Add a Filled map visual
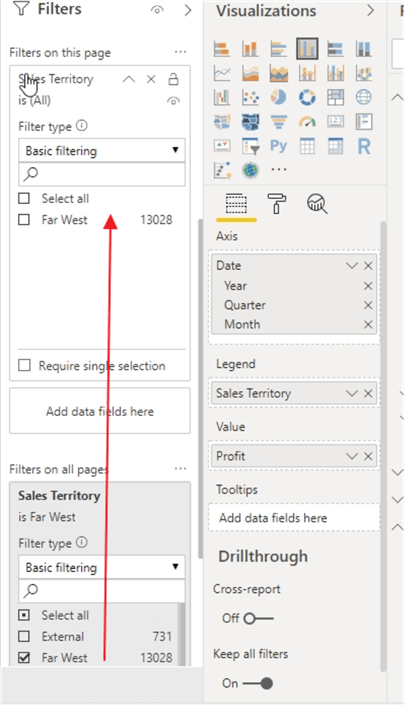Viewport: 404px width, 705px height. tap(222, 121)
